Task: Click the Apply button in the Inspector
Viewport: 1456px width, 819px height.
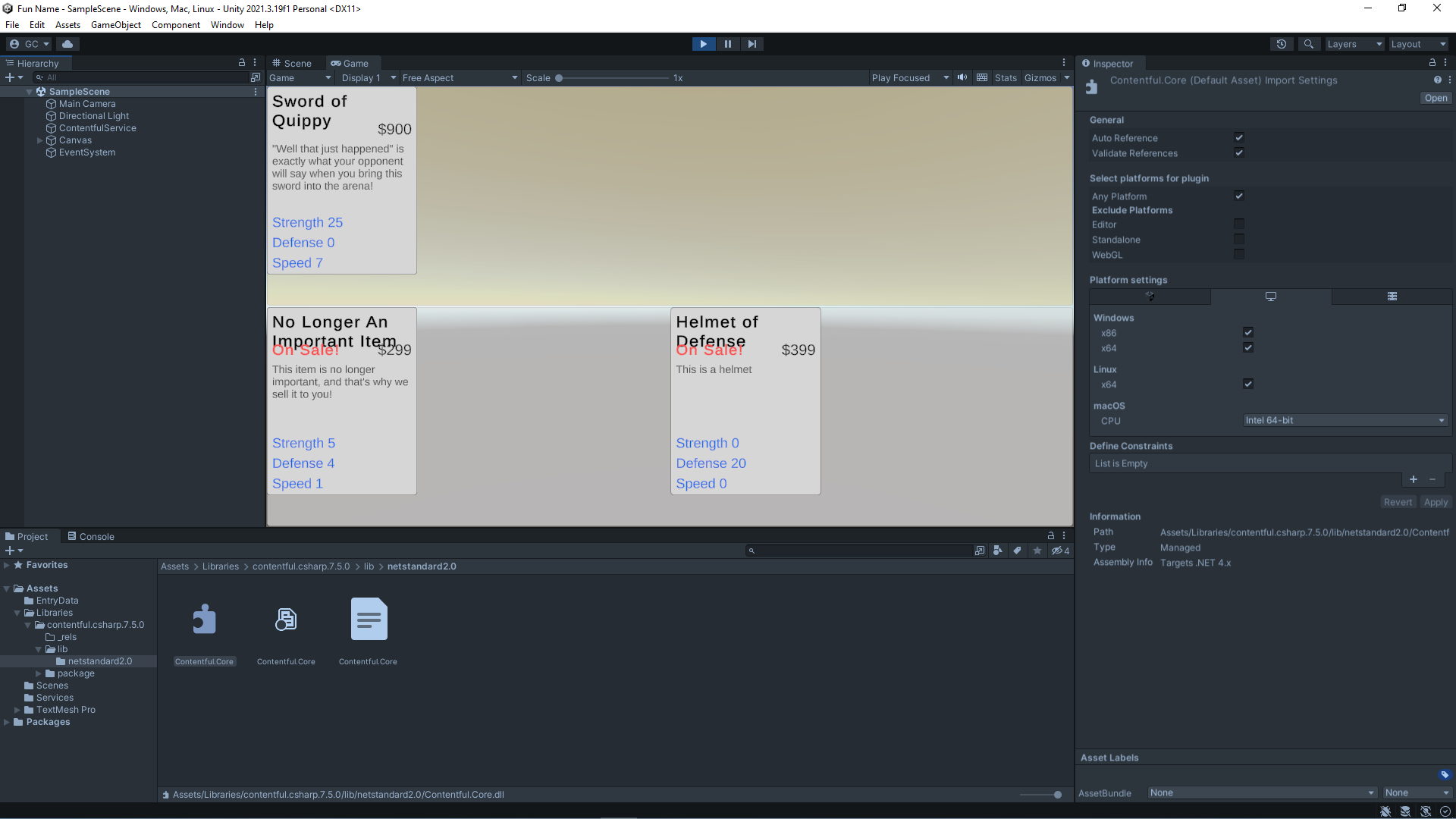Action: pos(1436,501)
